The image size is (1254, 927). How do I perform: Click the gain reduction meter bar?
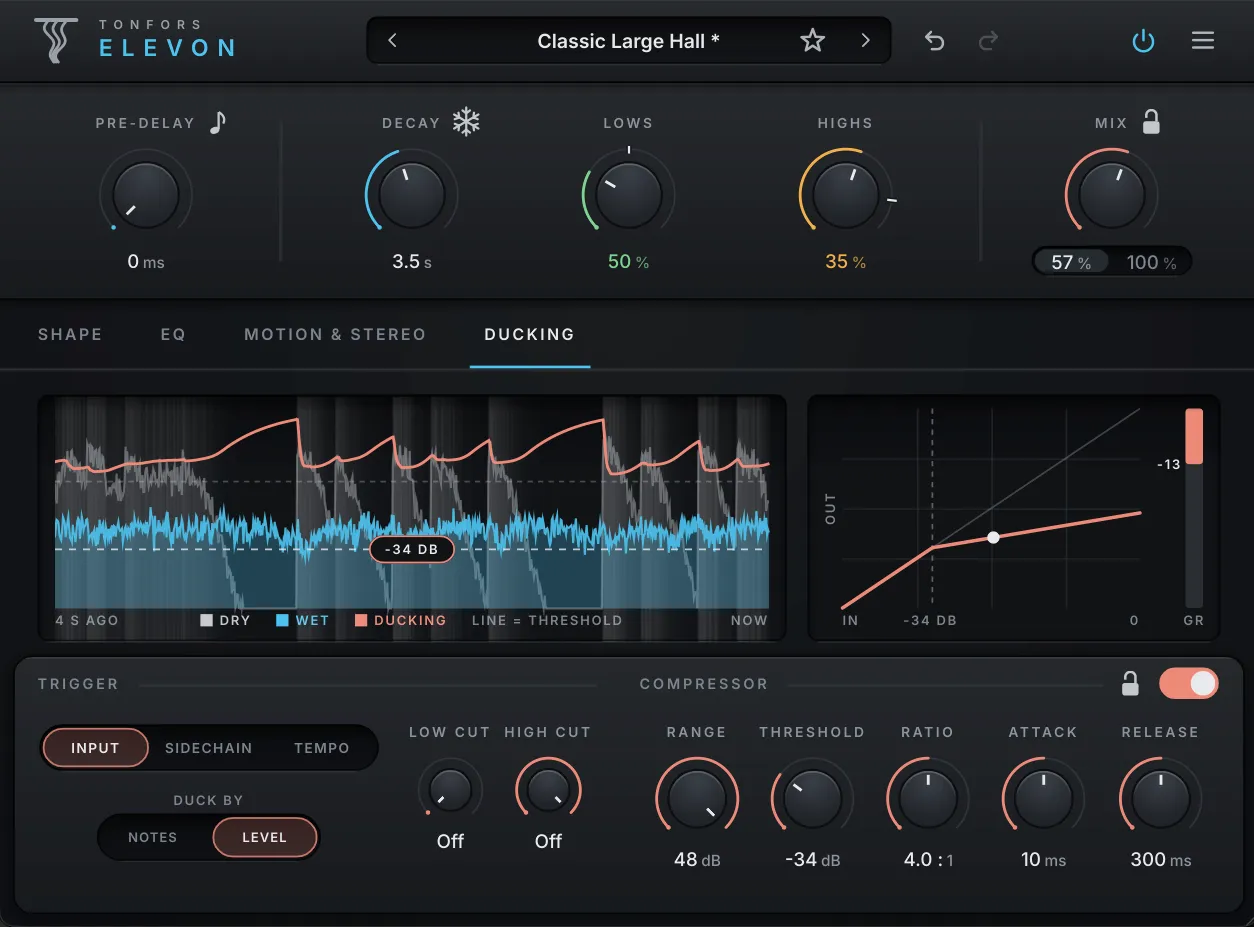1194,507
